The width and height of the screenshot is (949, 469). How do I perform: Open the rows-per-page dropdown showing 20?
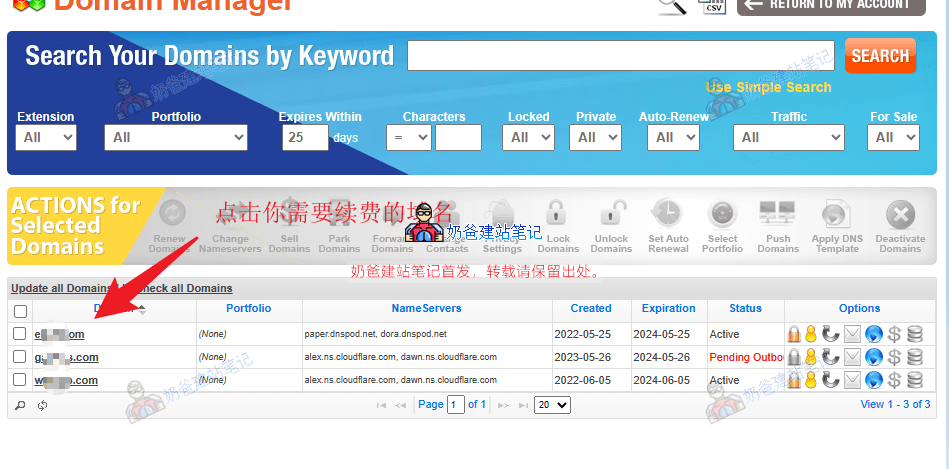pyautogui.click(x=552, y=405)
